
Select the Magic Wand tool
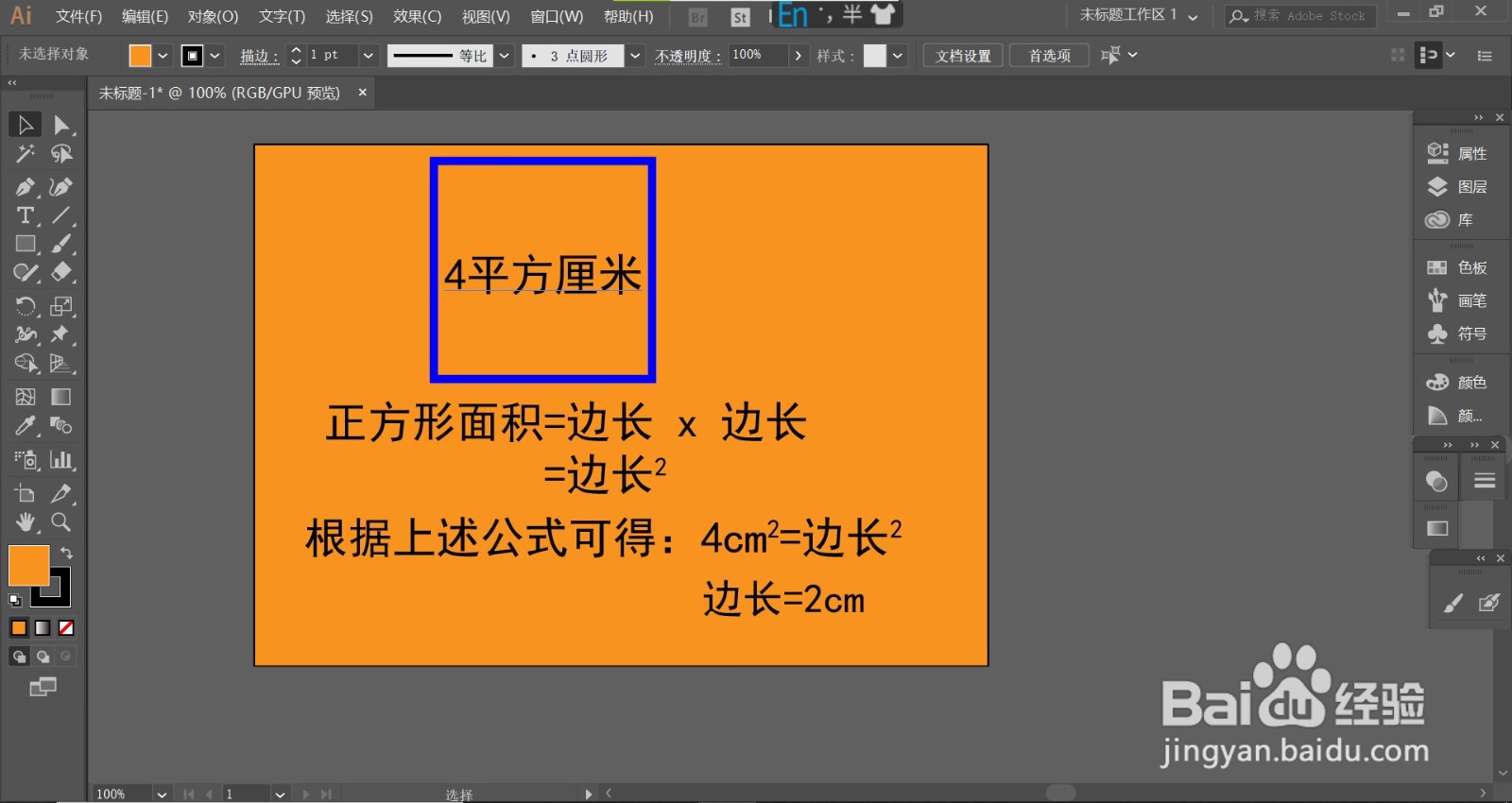(x=26, y=153)
